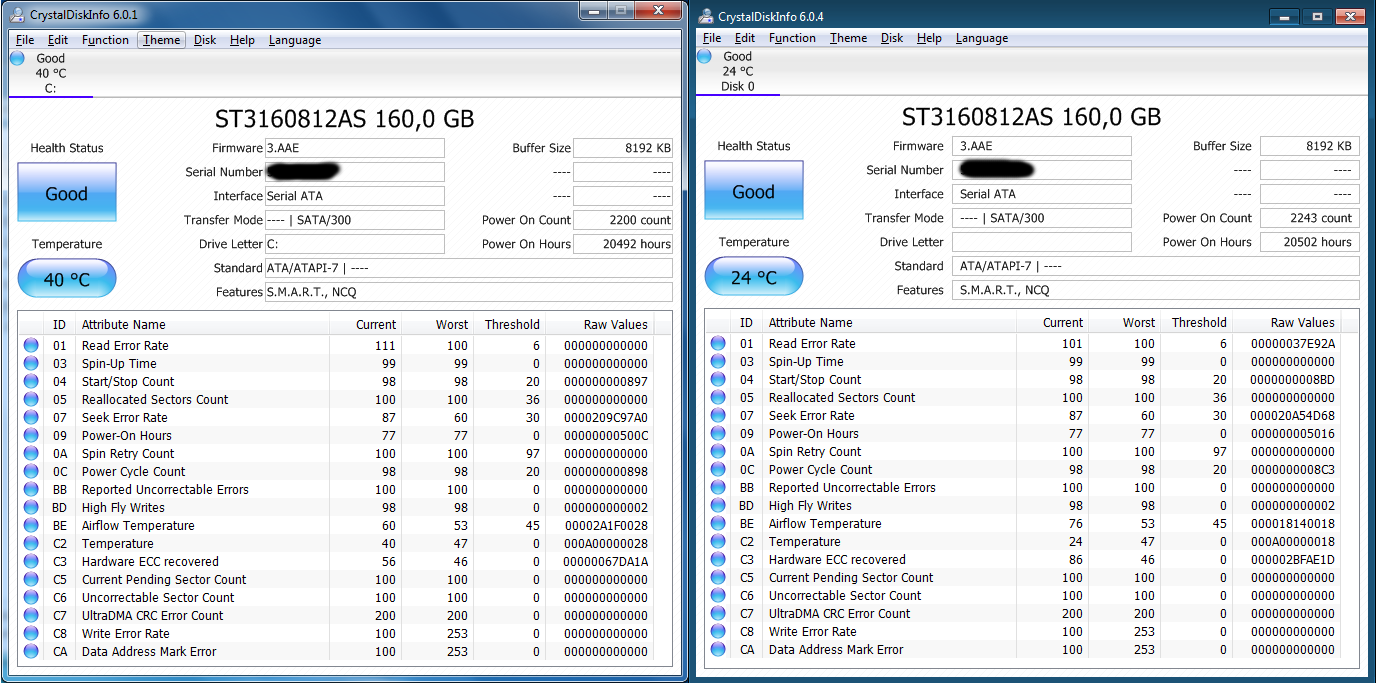
Task: Click status orb for Reallocated Sectors Count, 6.0.1 window
Action: tap(31, 399)
